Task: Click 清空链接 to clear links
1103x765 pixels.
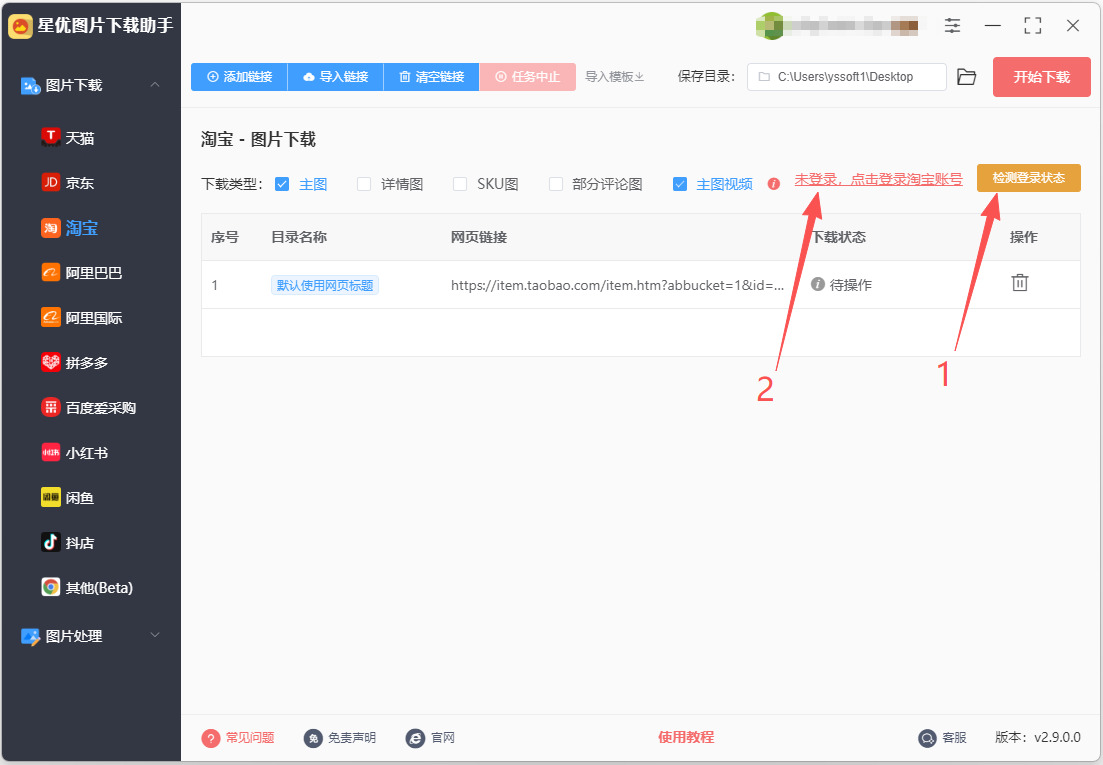Action: [x=431, y=77]
